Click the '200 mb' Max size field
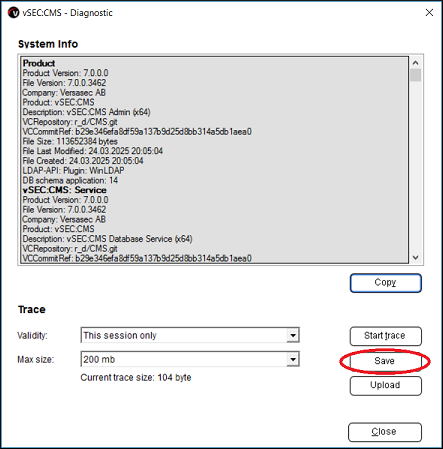443x449 pixels. [x=190, y=359]
